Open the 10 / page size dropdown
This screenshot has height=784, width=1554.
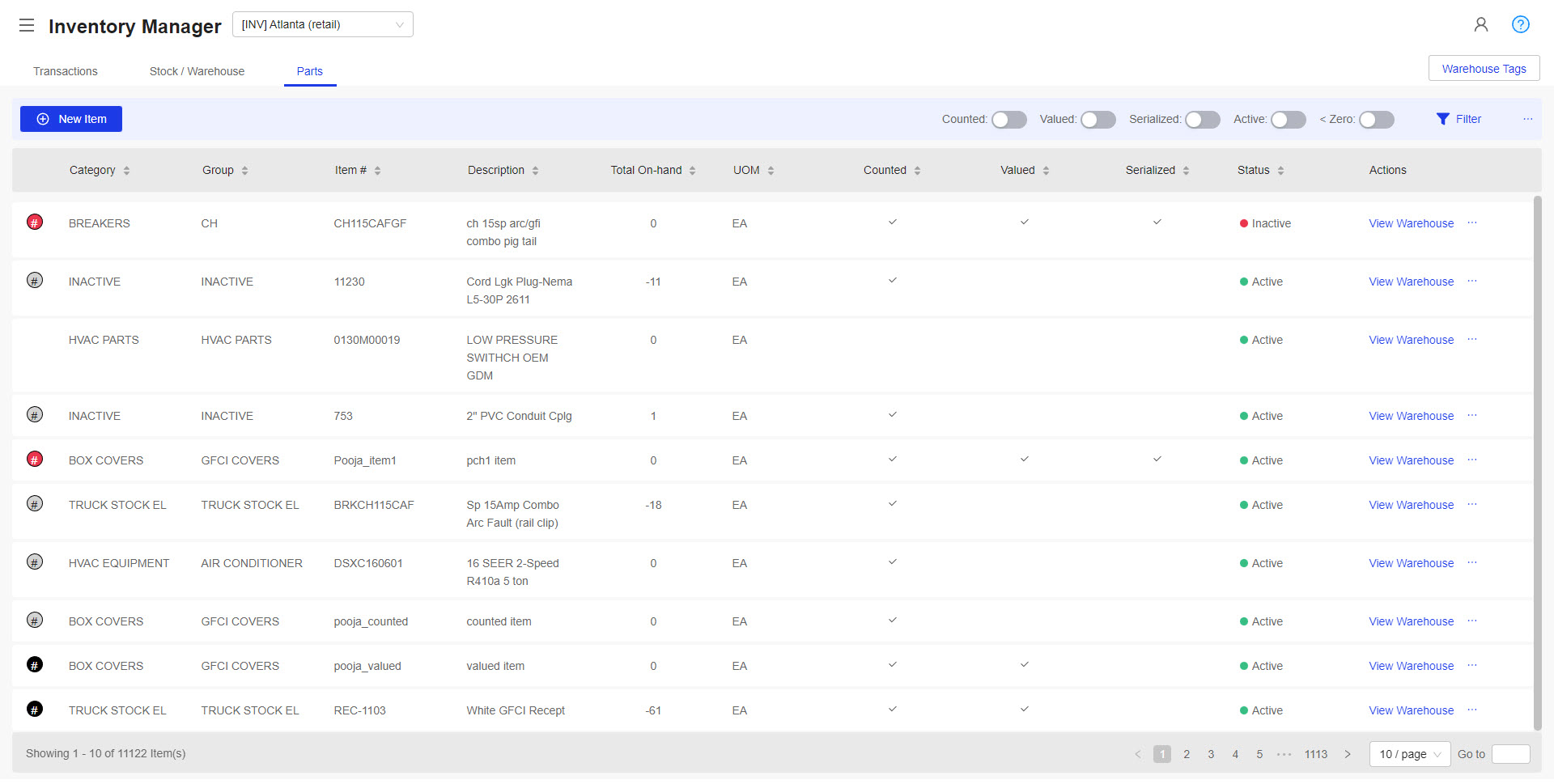[x=1410, y=754]
